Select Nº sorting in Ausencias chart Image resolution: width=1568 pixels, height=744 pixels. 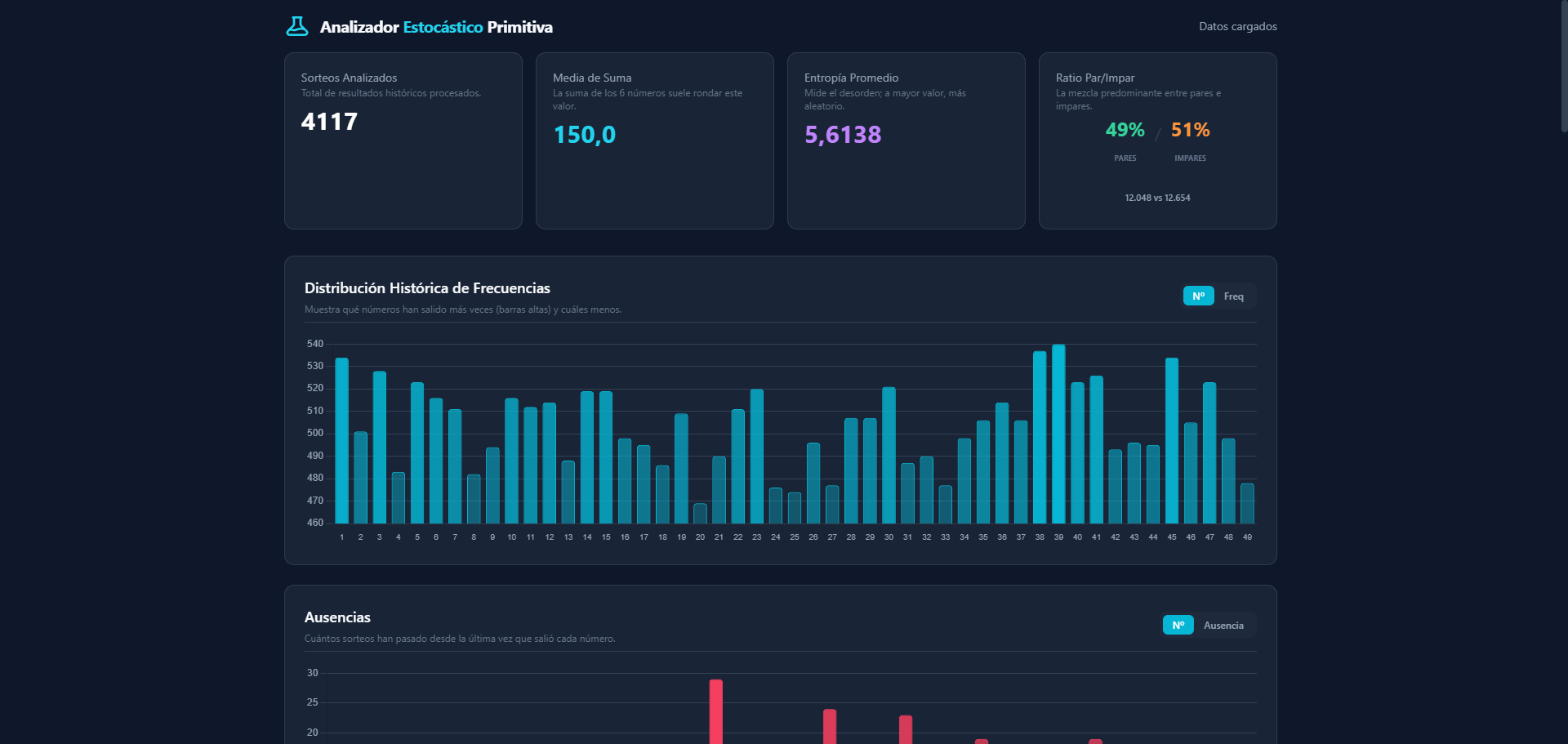[1178, 626]
